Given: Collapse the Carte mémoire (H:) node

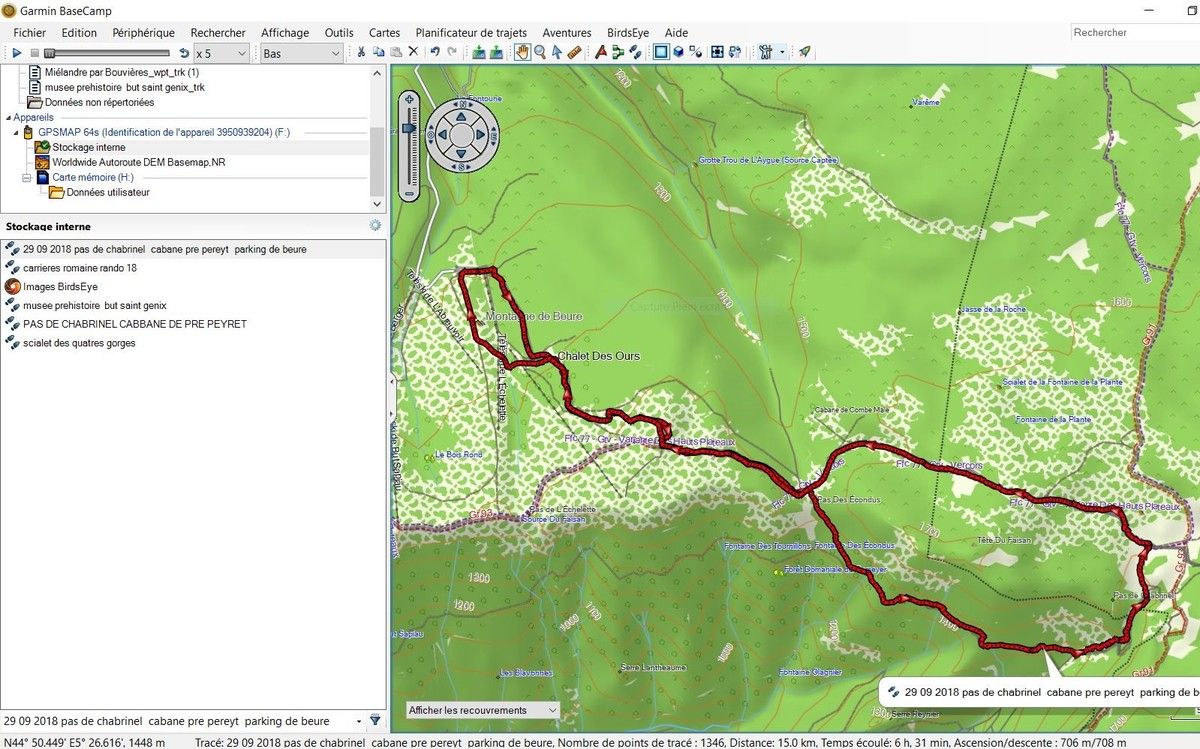Looking at the screenshot, I should [x=27, y=177].
